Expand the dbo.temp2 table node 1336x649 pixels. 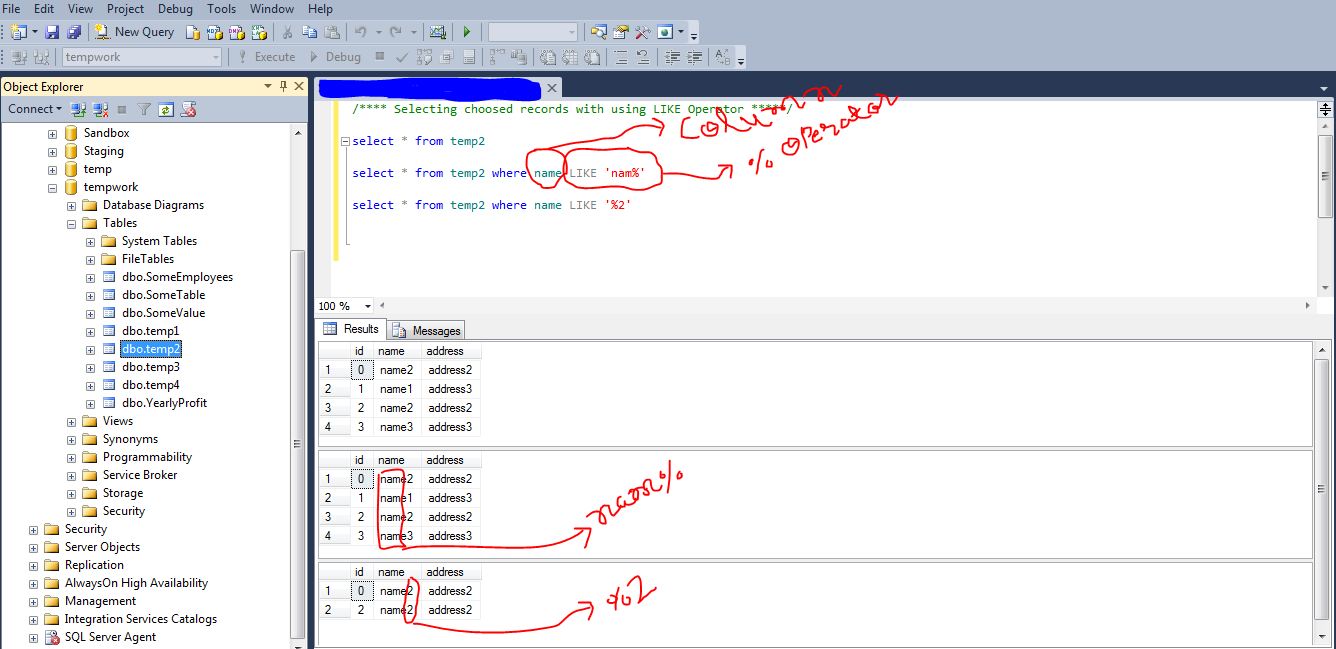[90, 350]
